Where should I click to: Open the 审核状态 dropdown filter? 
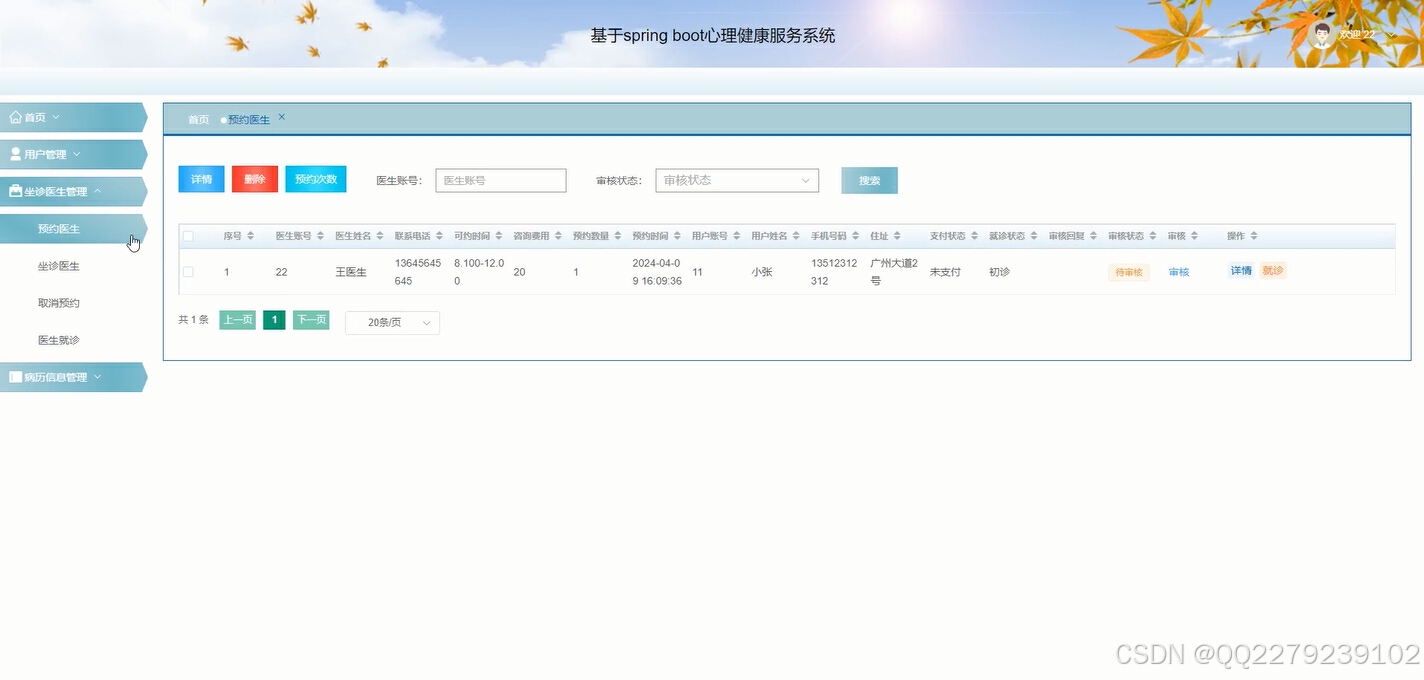coord(737,180)
